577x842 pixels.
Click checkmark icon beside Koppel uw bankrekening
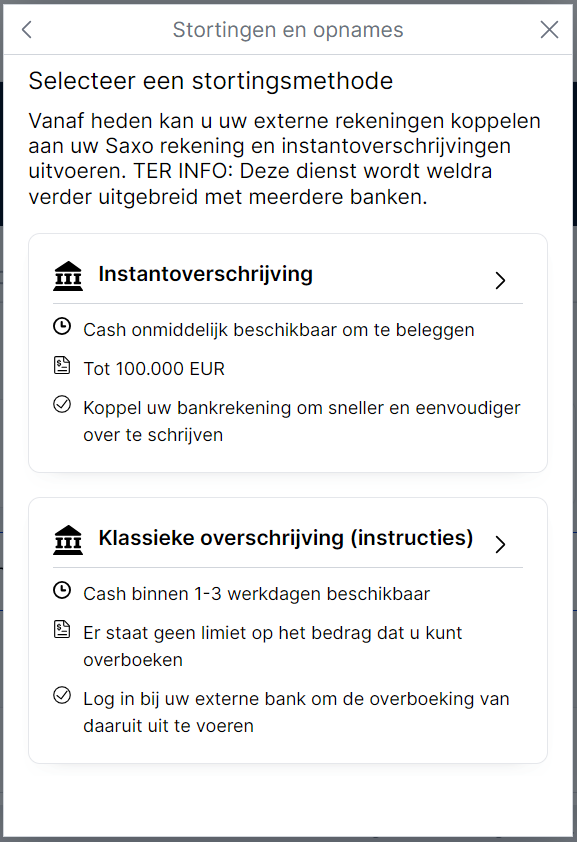pos(62,404)
